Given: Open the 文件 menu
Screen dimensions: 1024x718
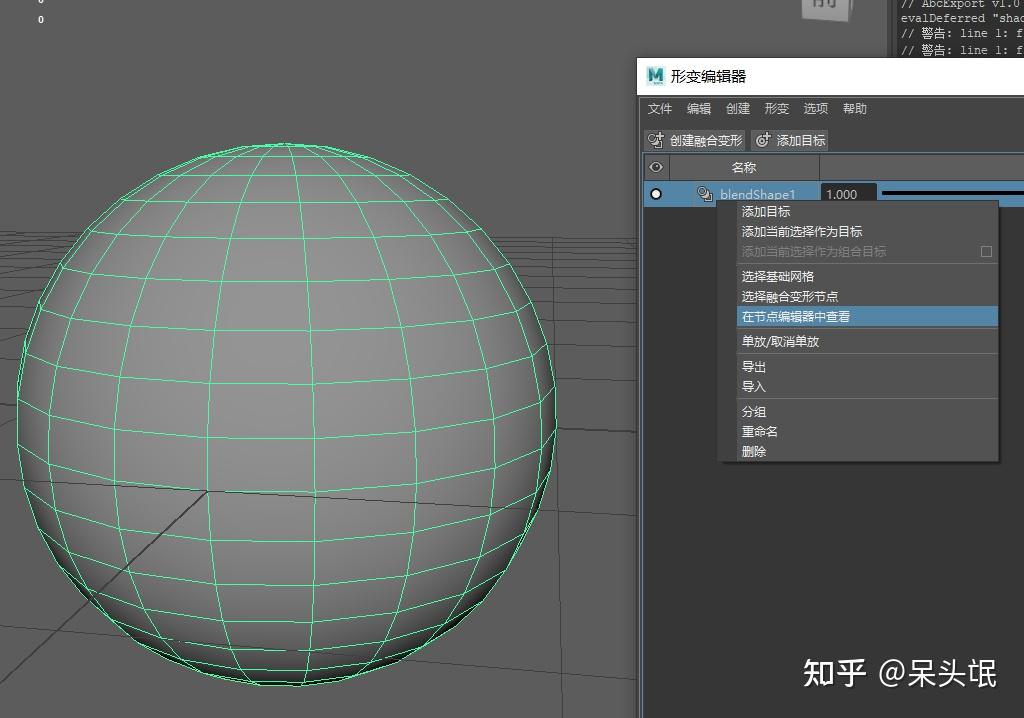Looking at the screenshot, I should [x=659, y=109].
